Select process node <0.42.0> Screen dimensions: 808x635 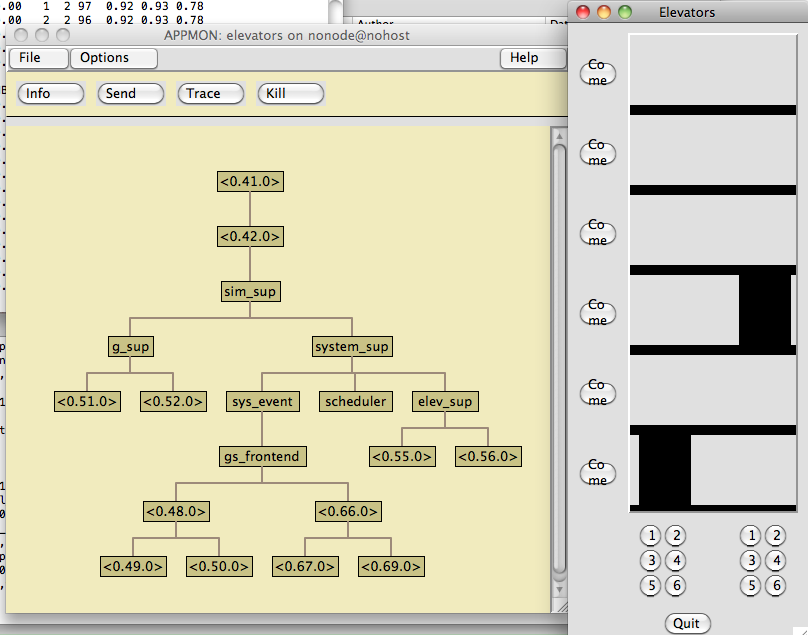[x=250, y=237]
